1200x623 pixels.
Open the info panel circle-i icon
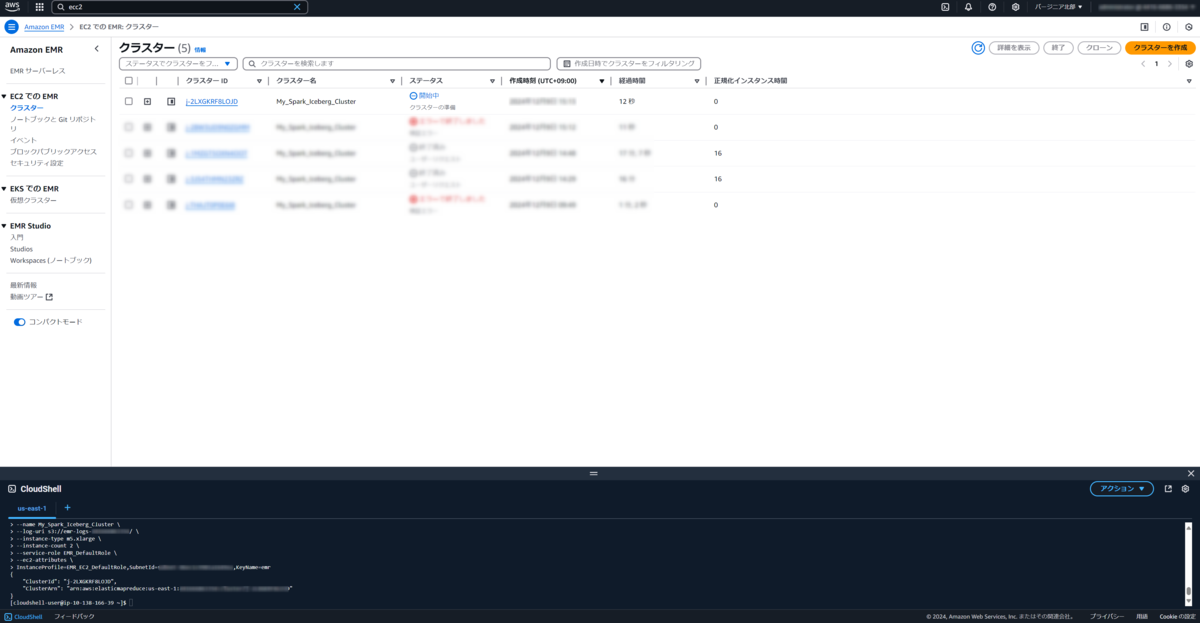pyautogui.click(x=1166, y=27)
